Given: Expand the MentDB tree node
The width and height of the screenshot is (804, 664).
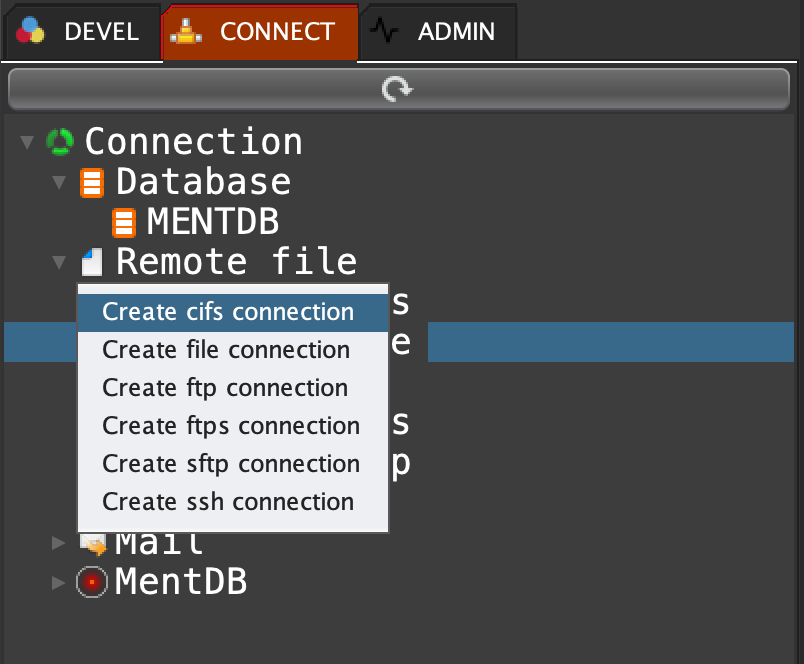Looking at the screenshot, I should (59, 581).
